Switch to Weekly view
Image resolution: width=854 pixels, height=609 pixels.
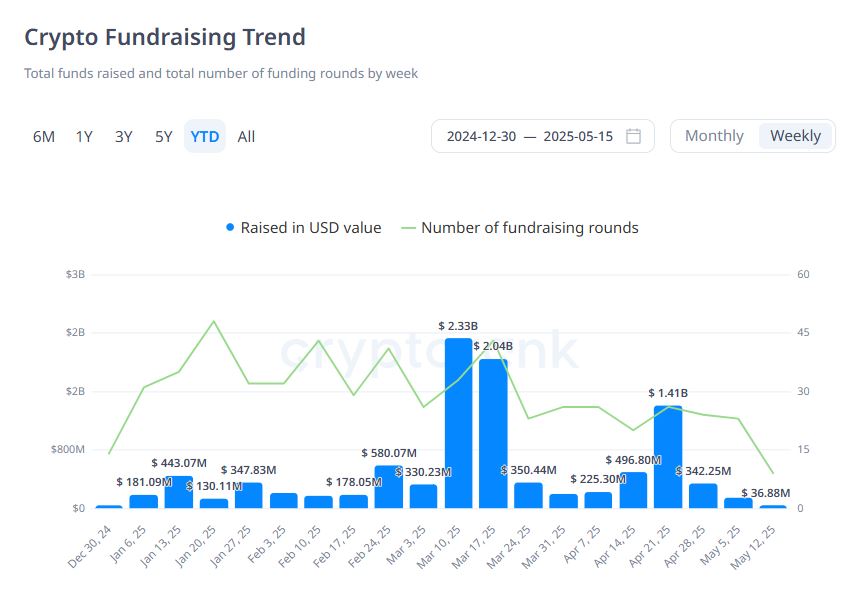click(795, 136)
